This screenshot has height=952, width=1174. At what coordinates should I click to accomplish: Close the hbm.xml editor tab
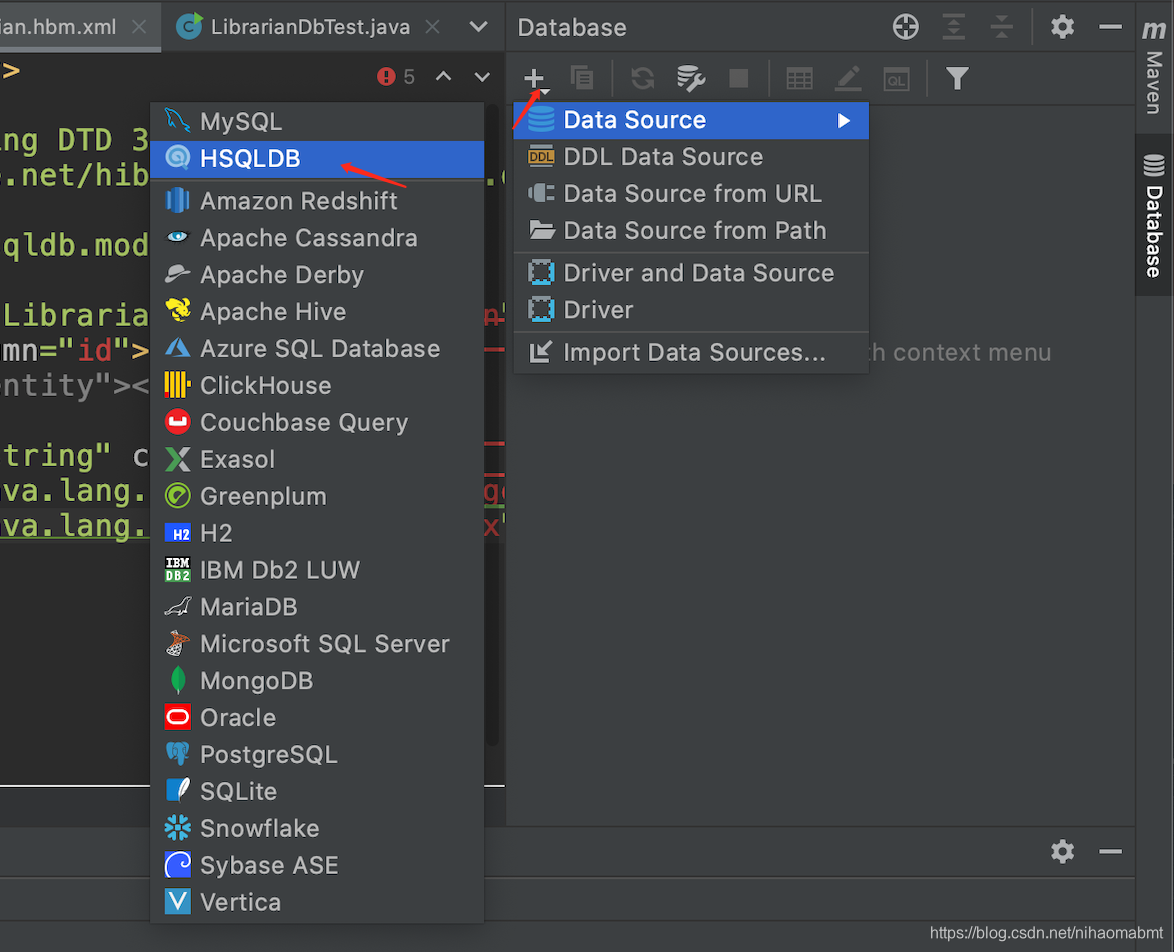tap(139, 27)
